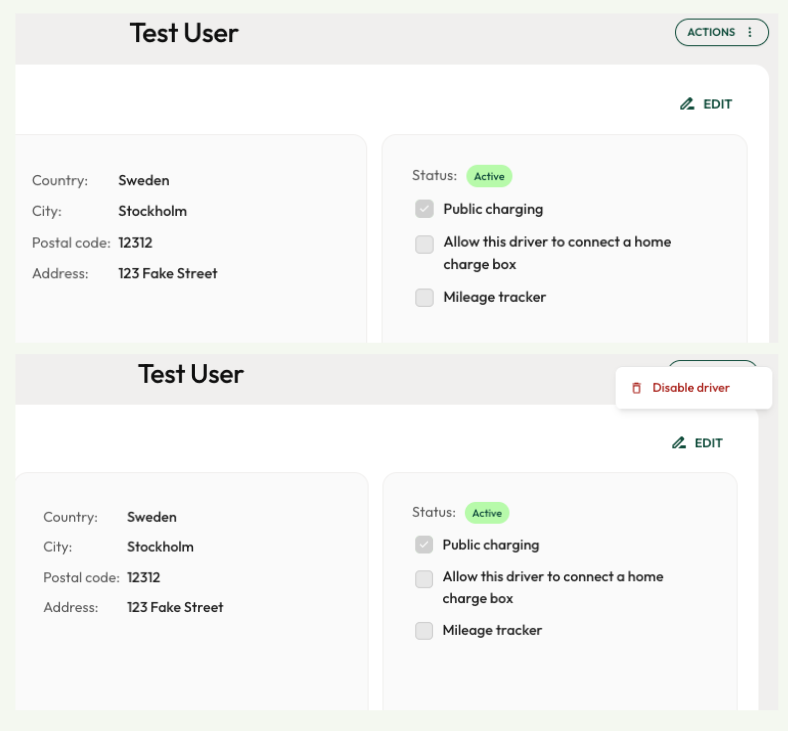788x731 pixels.
Task: Click the Active status badge in lower panel
Action: point(487,513)
